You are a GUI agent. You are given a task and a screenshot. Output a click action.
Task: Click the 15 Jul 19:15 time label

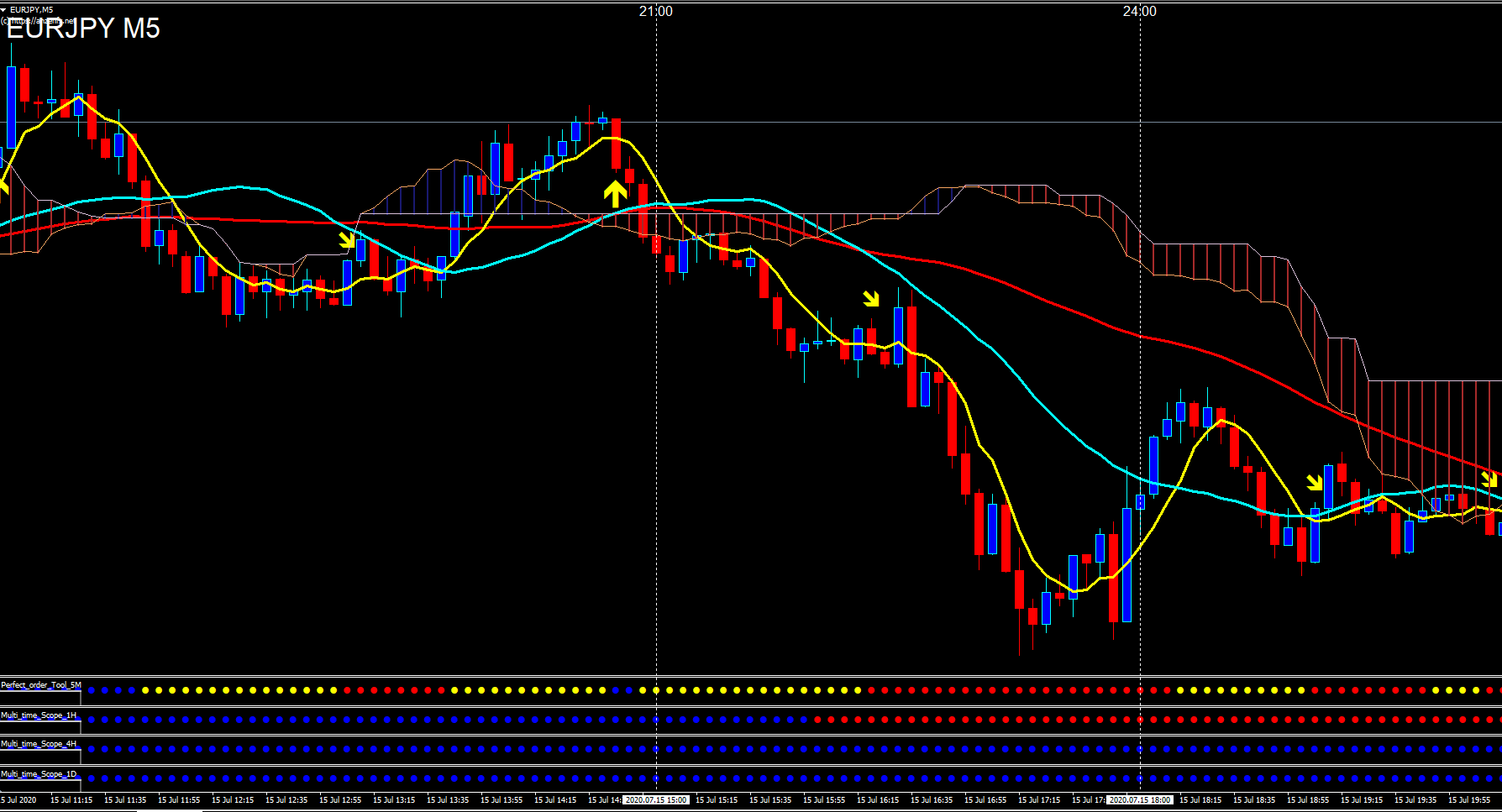coord(1362,800)
